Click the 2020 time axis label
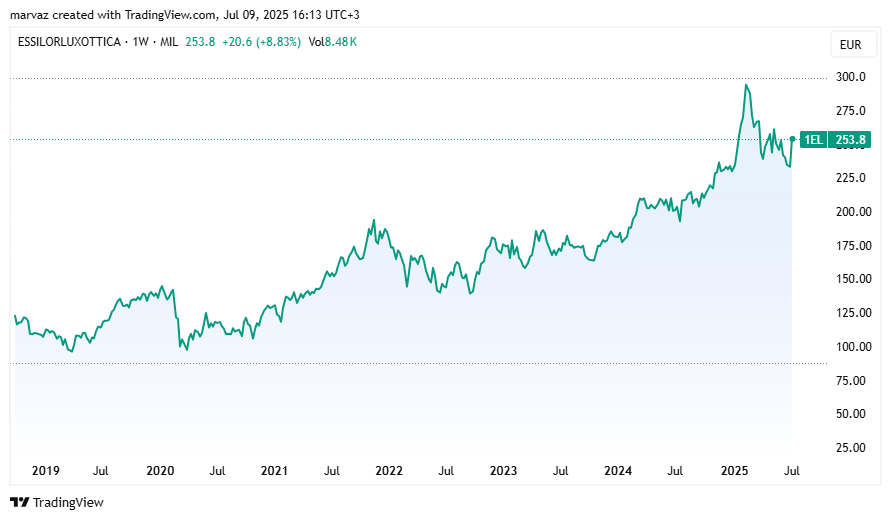 (x=160, y=471)
